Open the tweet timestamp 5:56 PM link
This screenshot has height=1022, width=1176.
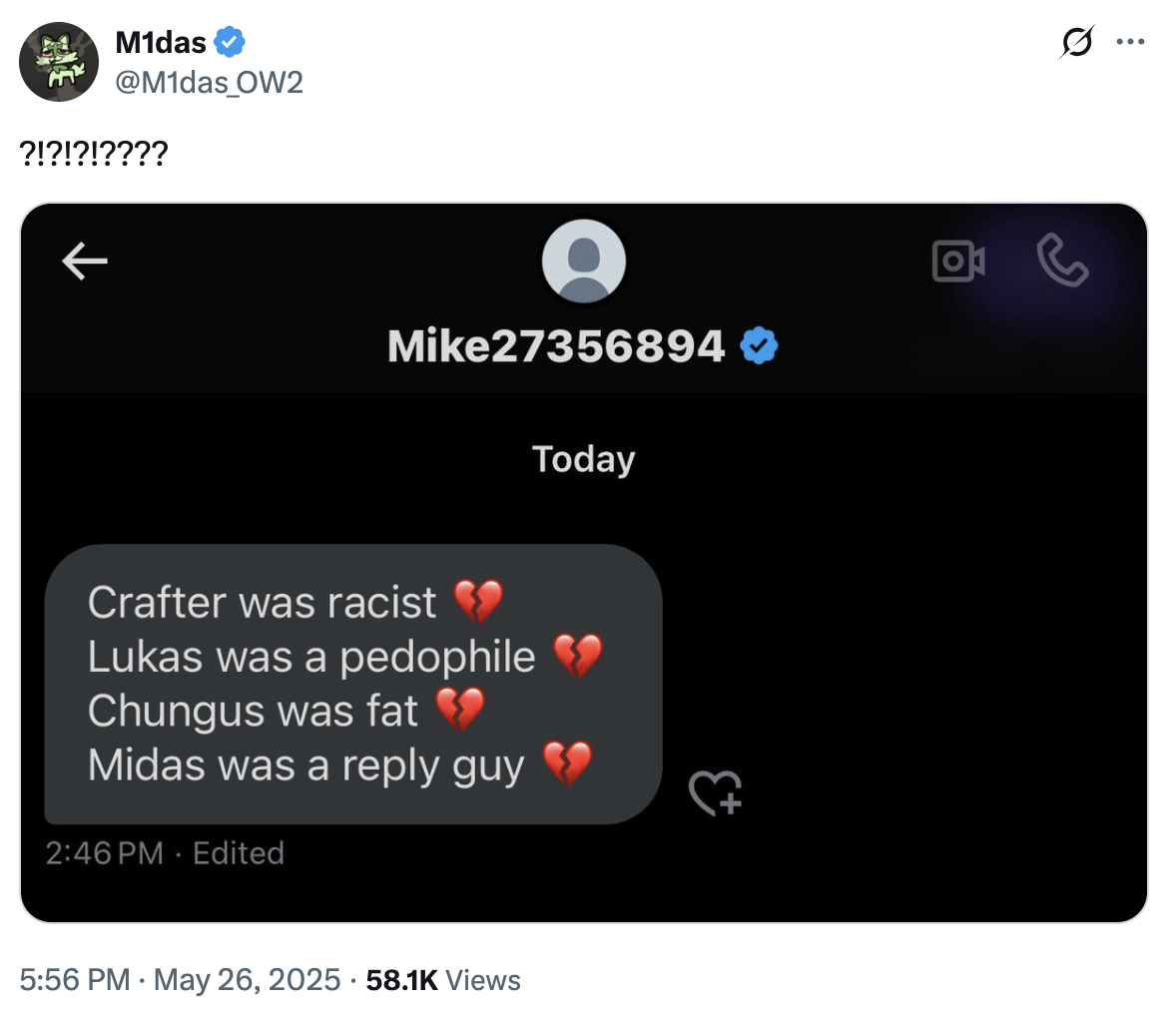coord(75,980)
